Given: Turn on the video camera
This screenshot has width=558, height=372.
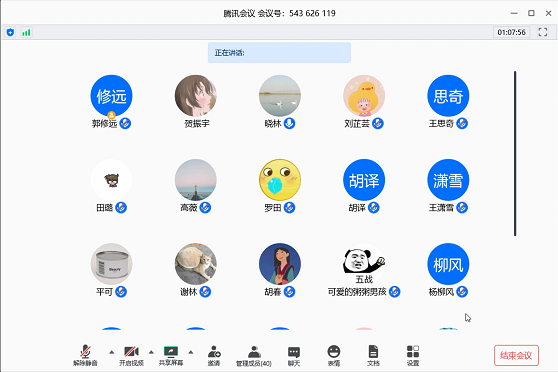Looking at the screenshot, I should coord(131,355).
